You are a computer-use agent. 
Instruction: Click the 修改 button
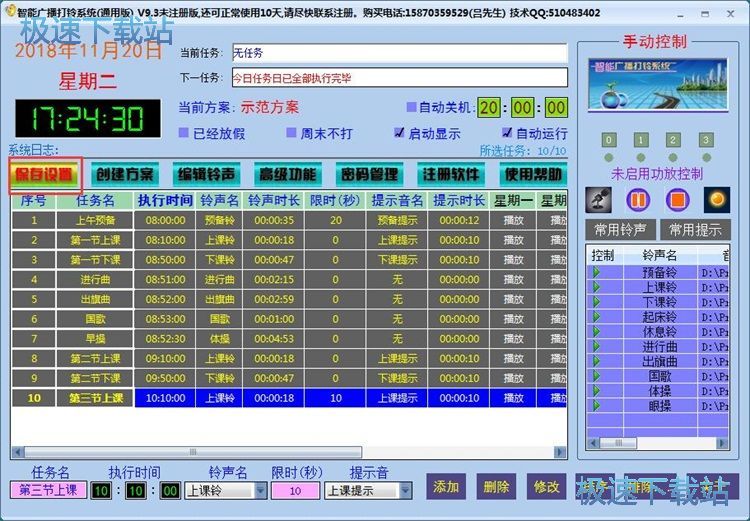point(547,487)
